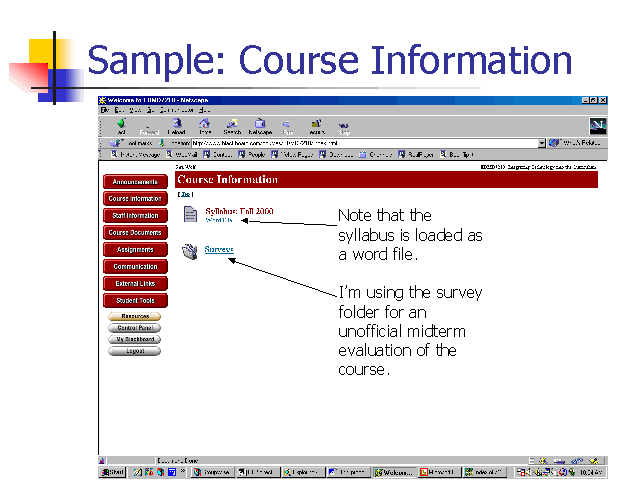The height and width of the screenshot is (480, 640).
Task: Click the system tray clock
Action: (591, 472)
